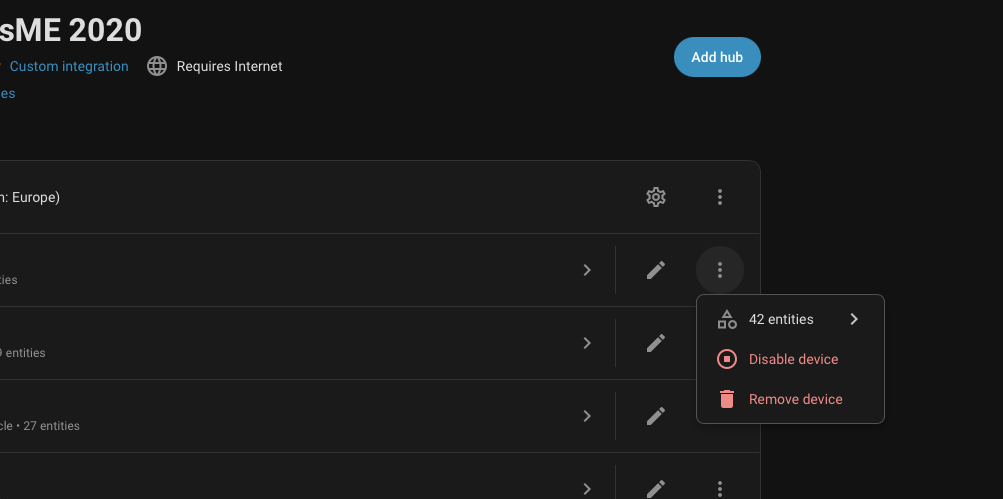The height and width of the screenshot is (499, 1003).
Task: Open three-dot menu in the bottommost row
Action: coord(720,488)
